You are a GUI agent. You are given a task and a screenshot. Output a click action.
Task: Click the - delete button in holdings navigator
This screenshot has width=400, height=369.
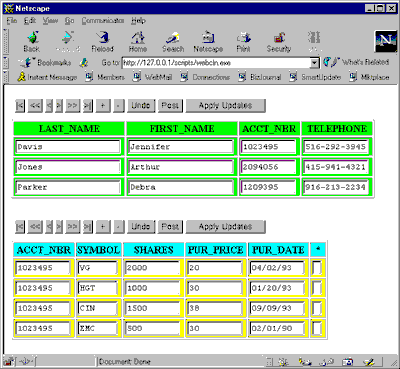coord(118,227)
